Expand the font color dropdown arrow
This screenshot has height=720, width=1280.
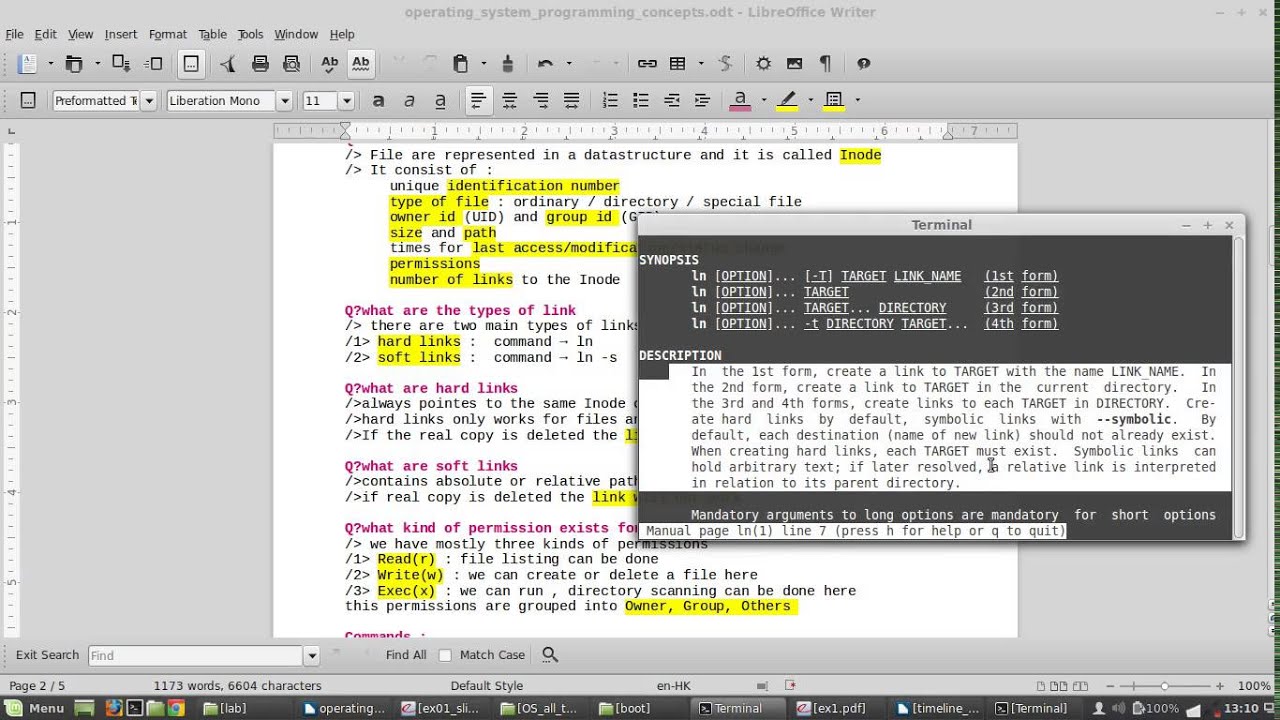pos(763,101)
